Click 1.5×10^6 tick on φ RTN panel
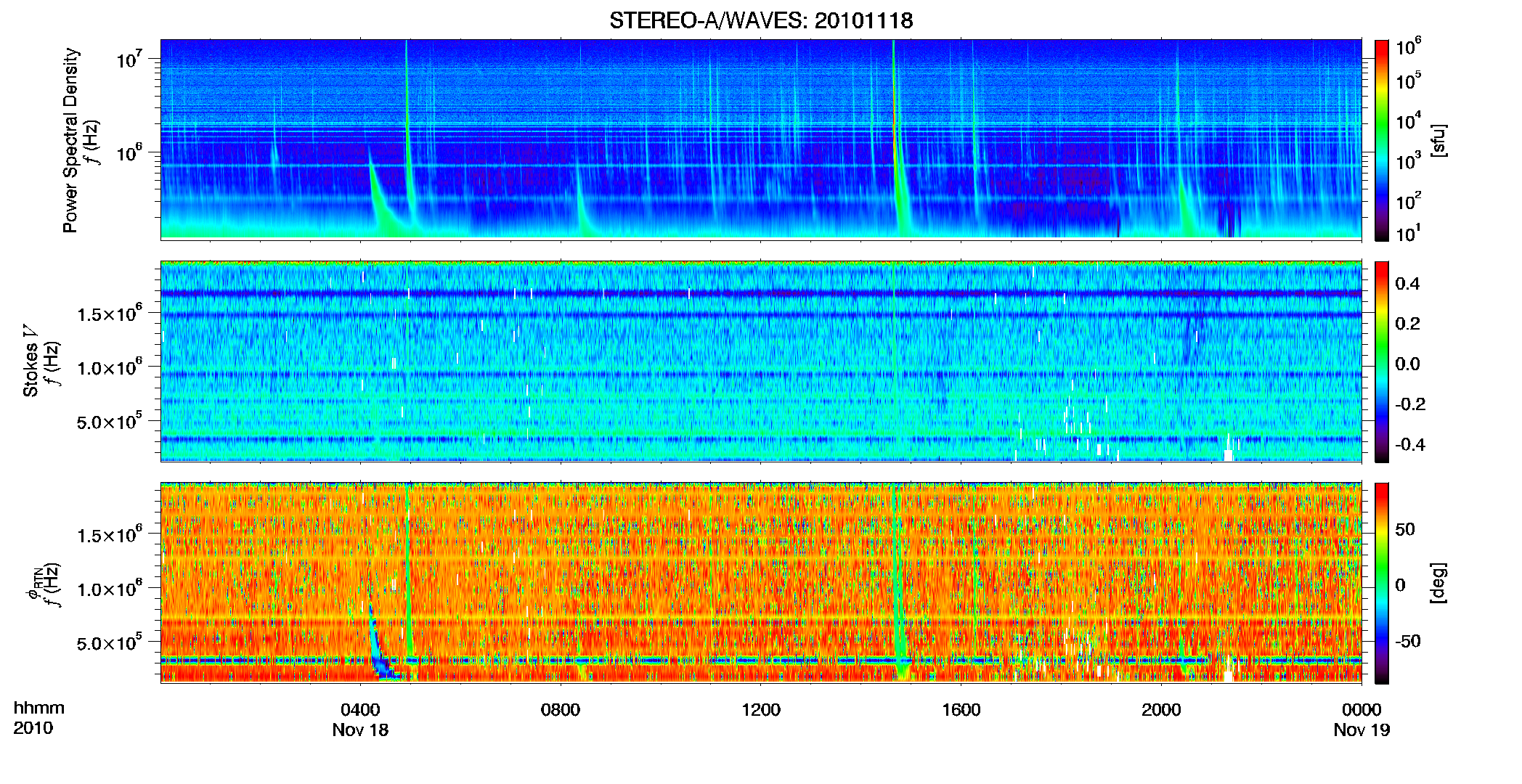The image size is (1522, 784). click(x=110, y=534)
